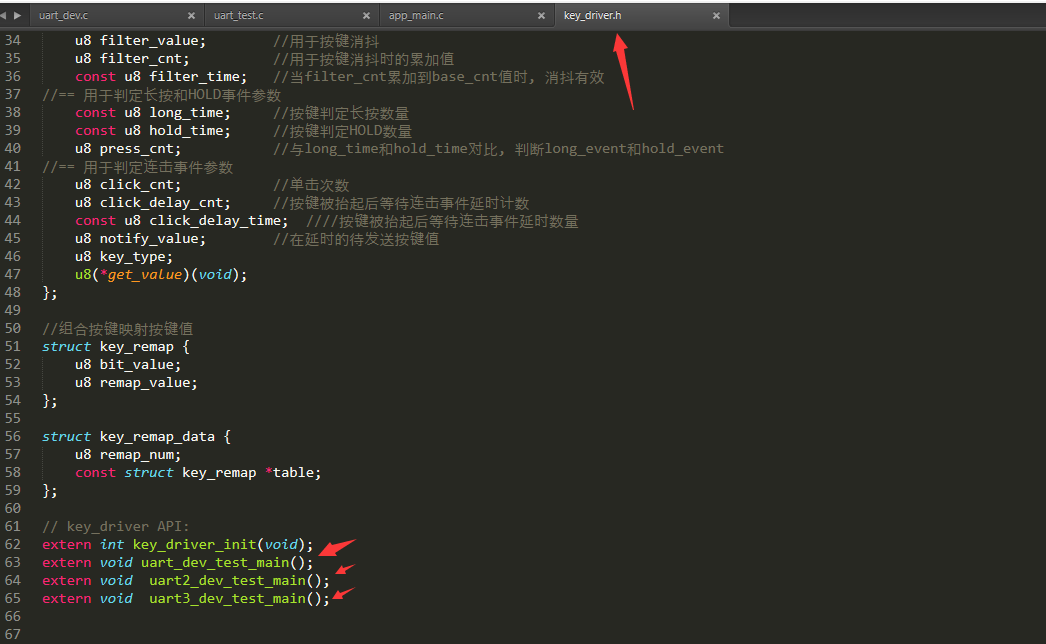Click the struct key_remap name
Screen dimensions: 1046x644
[x=136, y=346]
